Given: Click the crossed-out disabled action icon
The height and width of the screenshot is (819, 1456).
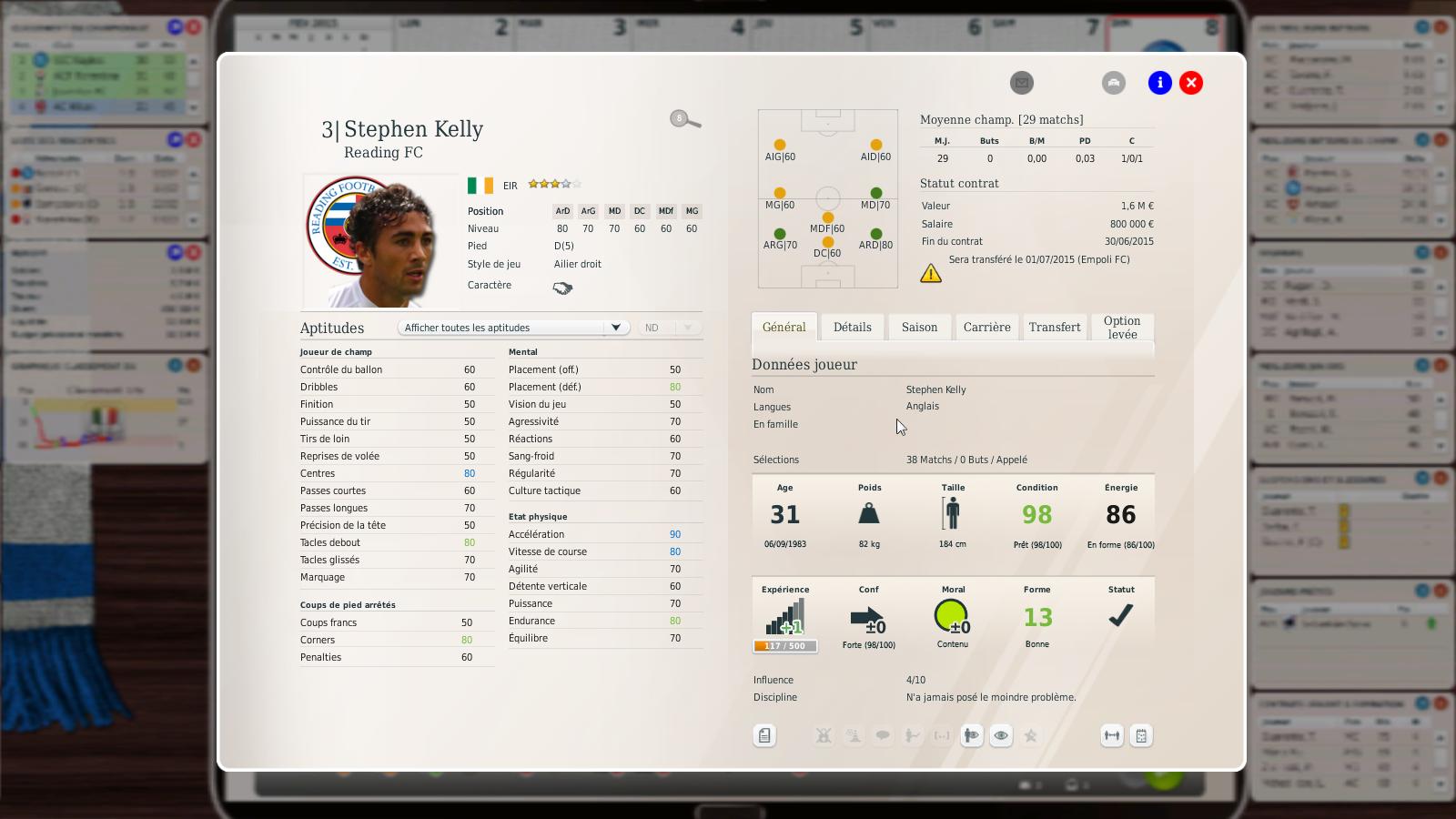Looking at the screenshot, I should (824, 735).
